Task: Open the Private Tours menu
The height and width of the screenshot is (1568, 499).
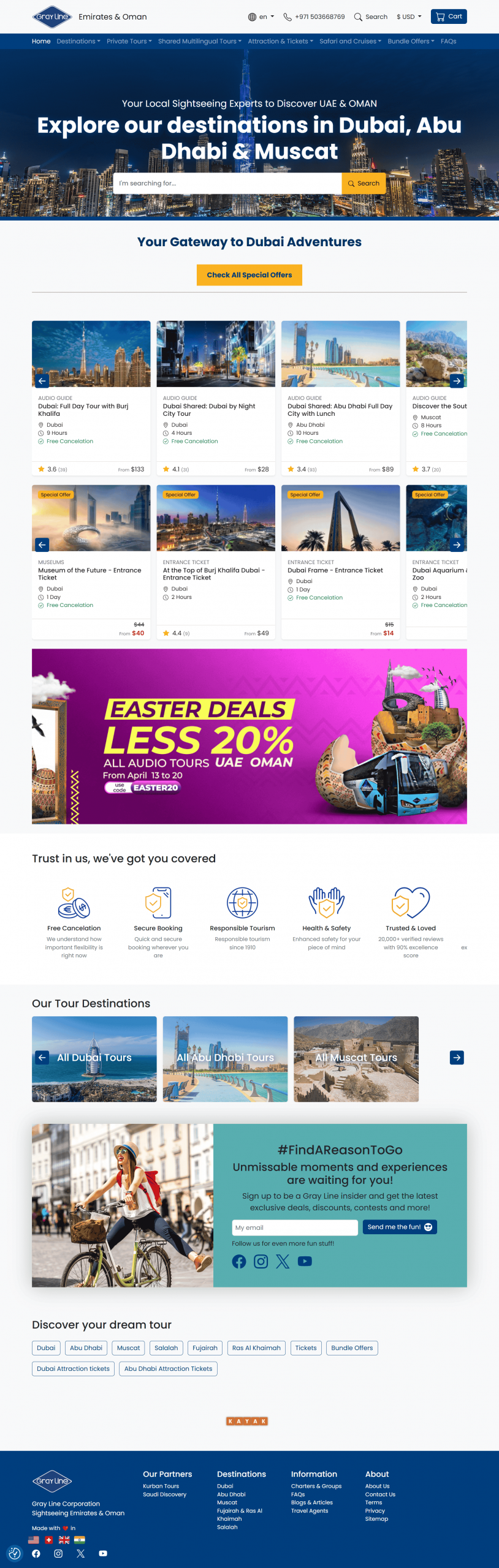Action: tap(129, 42)
